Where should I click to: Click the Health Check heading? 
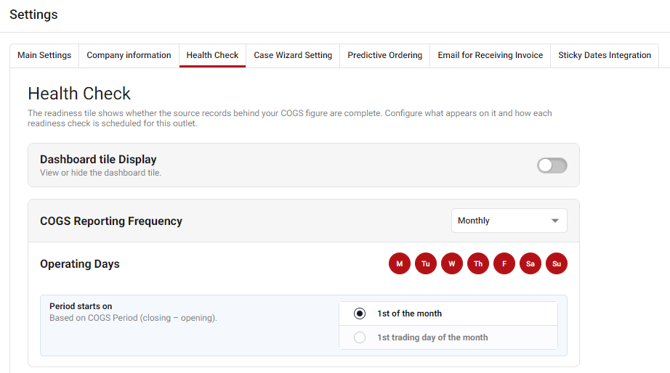point(79,94)
